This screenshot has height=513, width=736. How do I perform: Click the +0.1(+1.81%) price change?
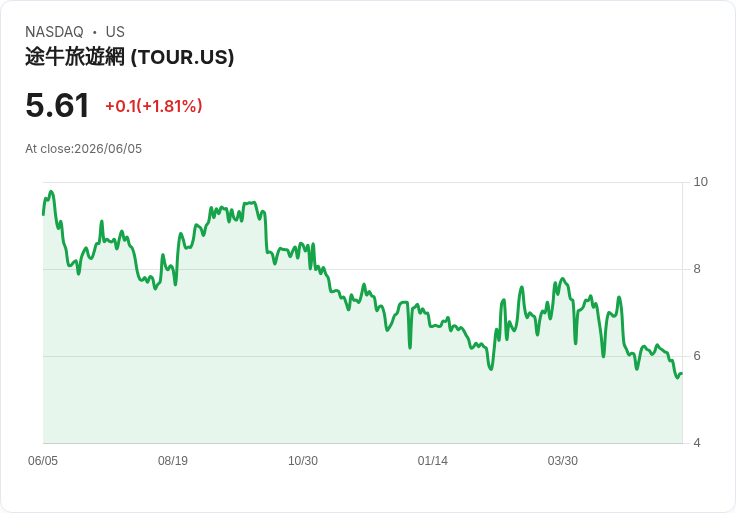tap(153, 106)
